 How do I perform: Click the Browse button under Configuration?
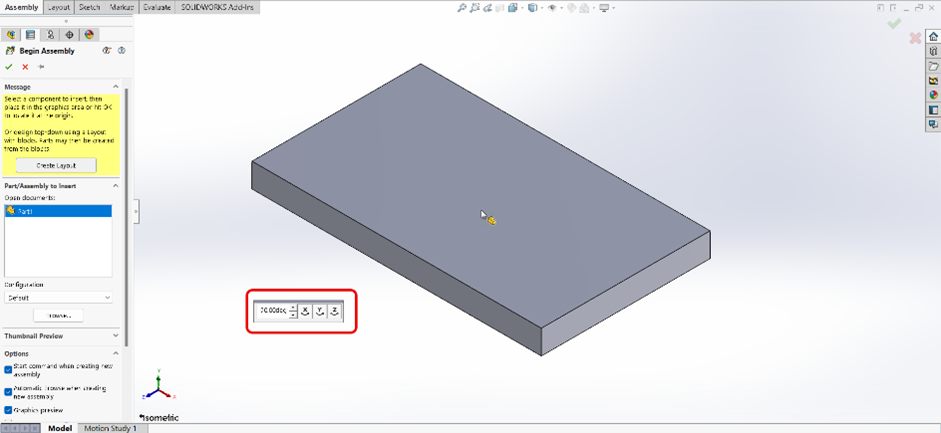pos(58,315)
